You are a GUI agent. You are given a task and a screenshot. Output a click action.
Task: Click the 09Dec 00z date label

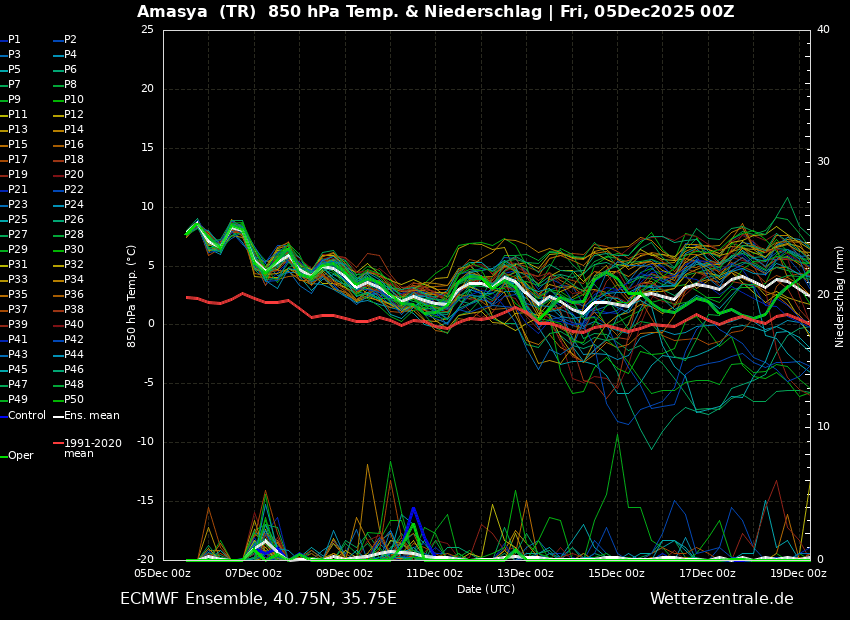(x=345, y=573)
